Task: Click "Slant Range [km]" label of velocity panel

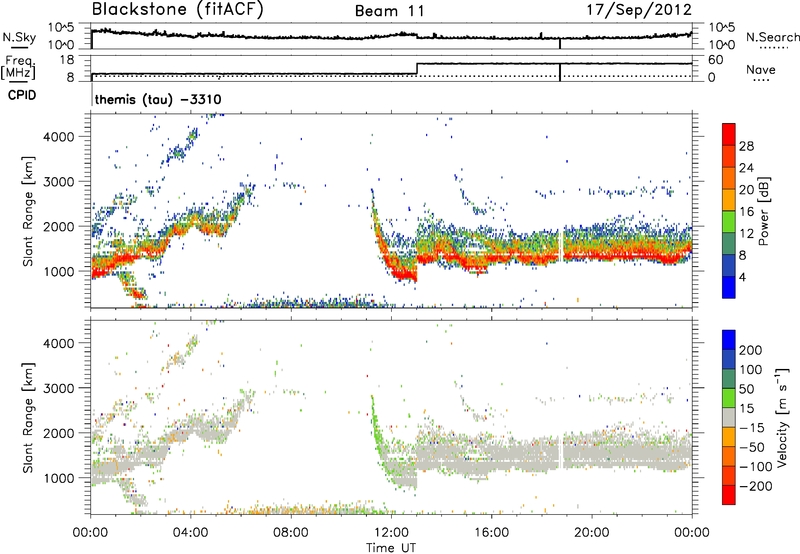Action: (x=28, y=418)
